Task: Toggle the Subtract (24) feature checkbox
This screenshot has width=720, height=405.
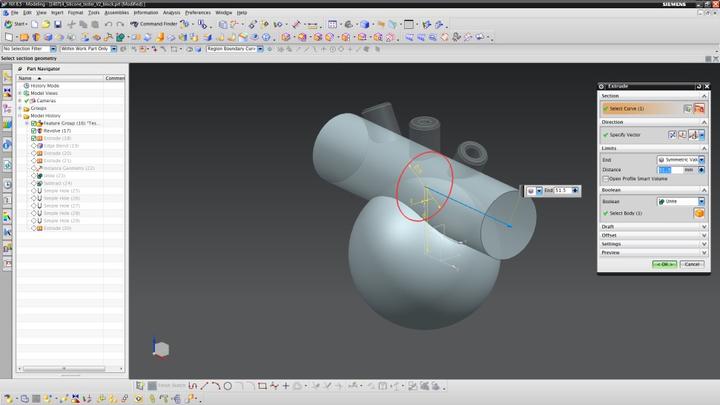Action: click(34, 183)
